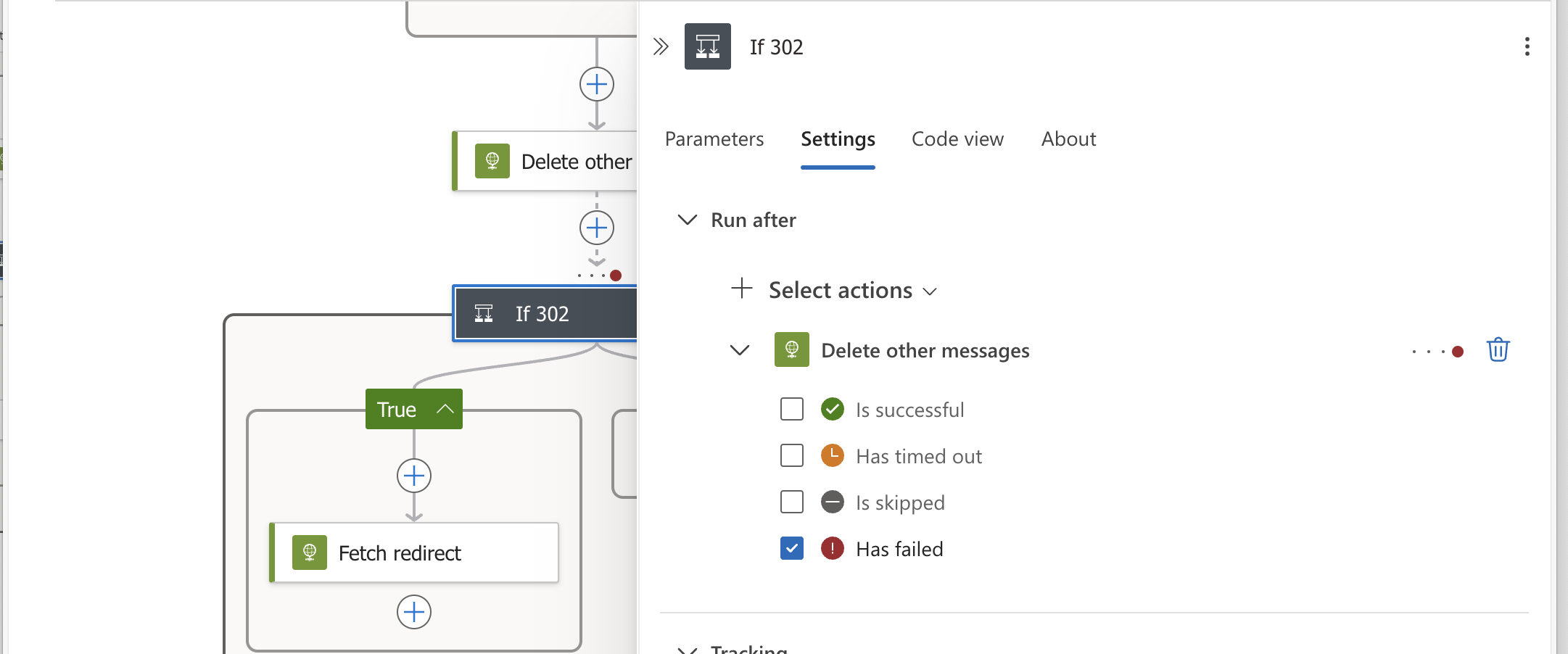Collapse the If 302 settings panel

coord(661,46)
